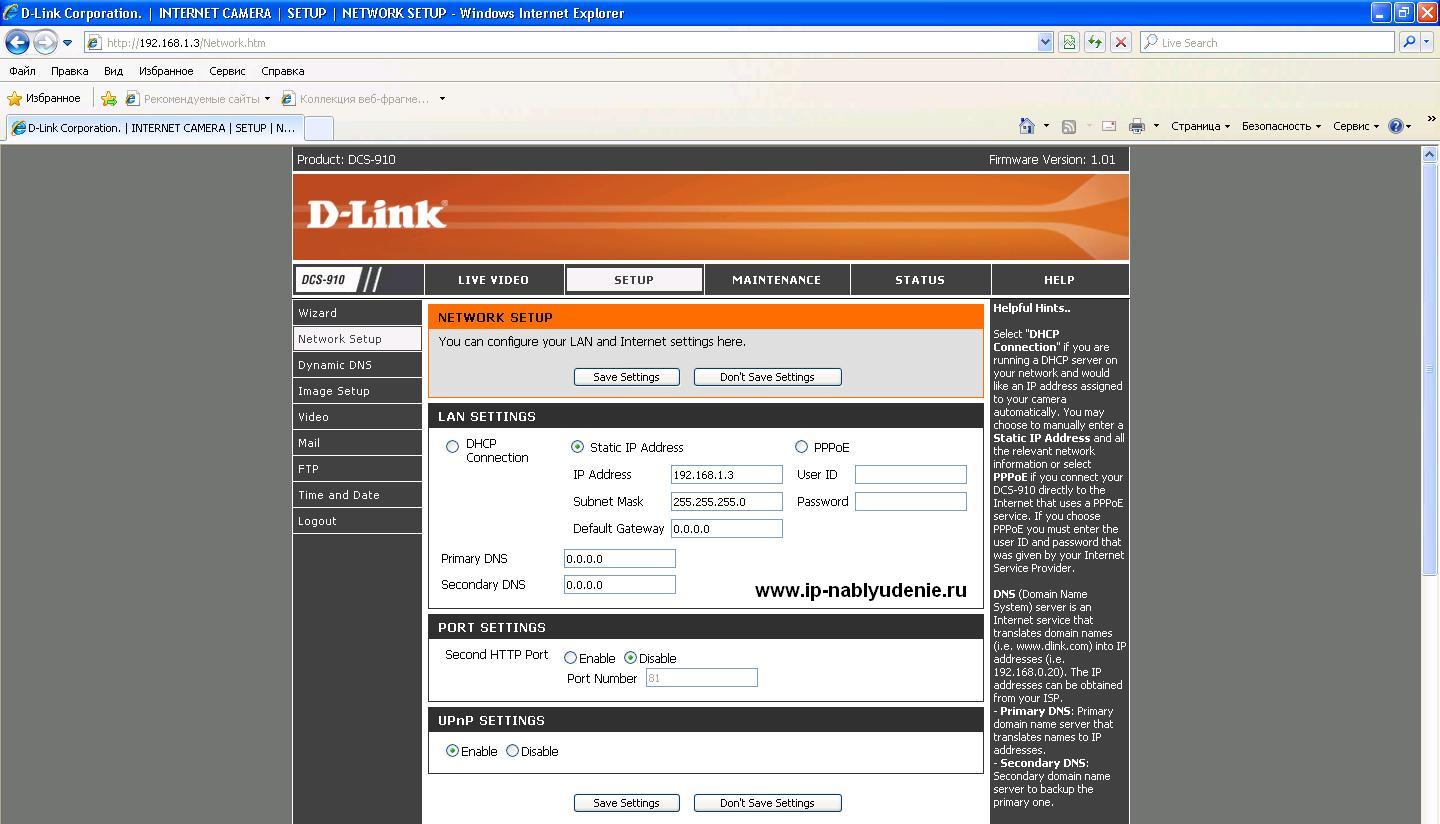Click top Don't Save Settings button

(x=767, y=377)
